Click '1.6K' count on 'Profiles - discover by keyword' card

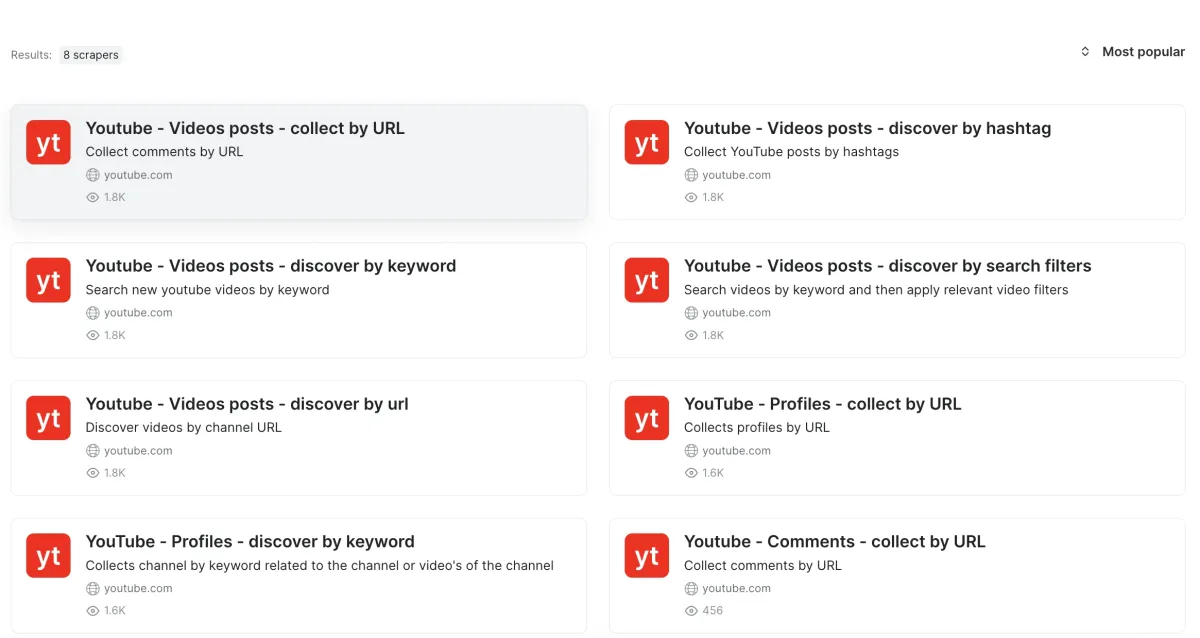115,611
